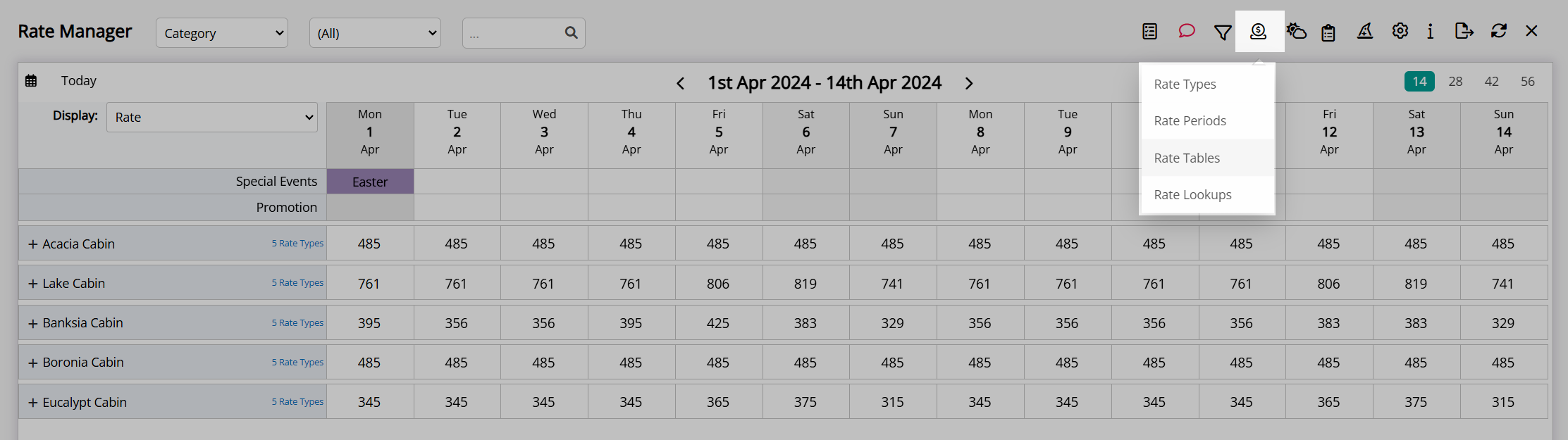The height and width of the screenshot is (440, 1568).
Task: Click the purple Easter special event cell
Action: (370, 182)
